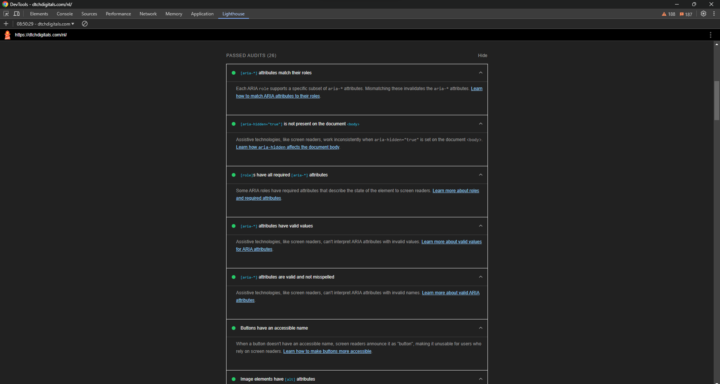Open Lighthouse report tools menu

point(711,35)
